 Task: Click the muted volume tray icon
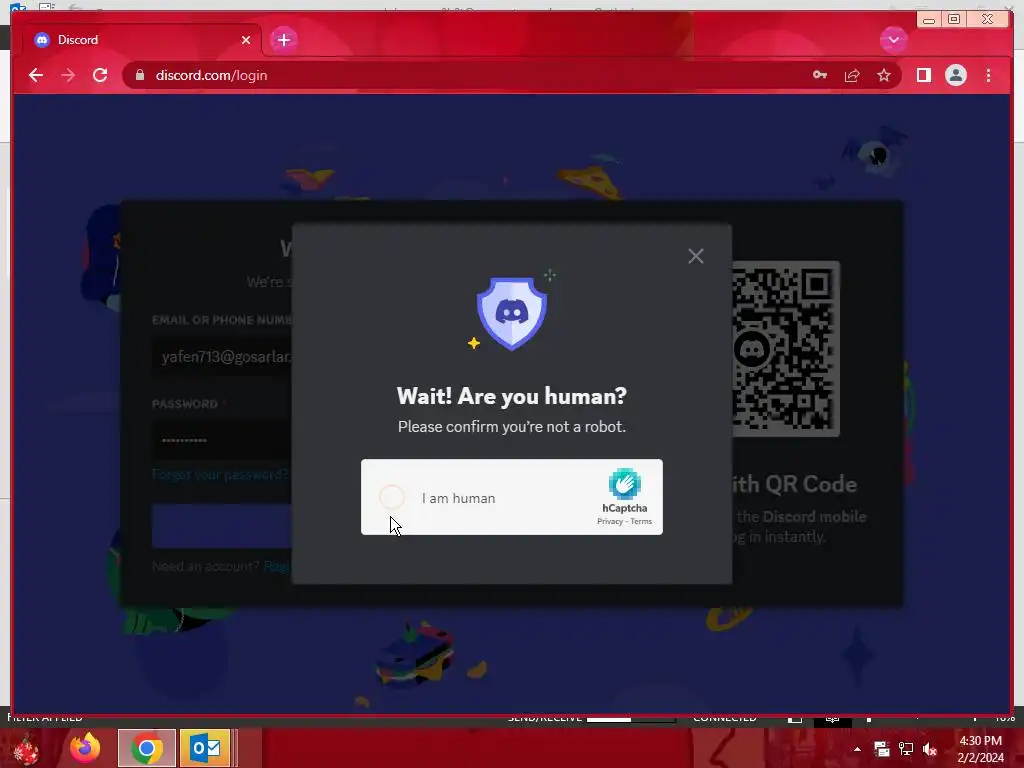point(930,749)
